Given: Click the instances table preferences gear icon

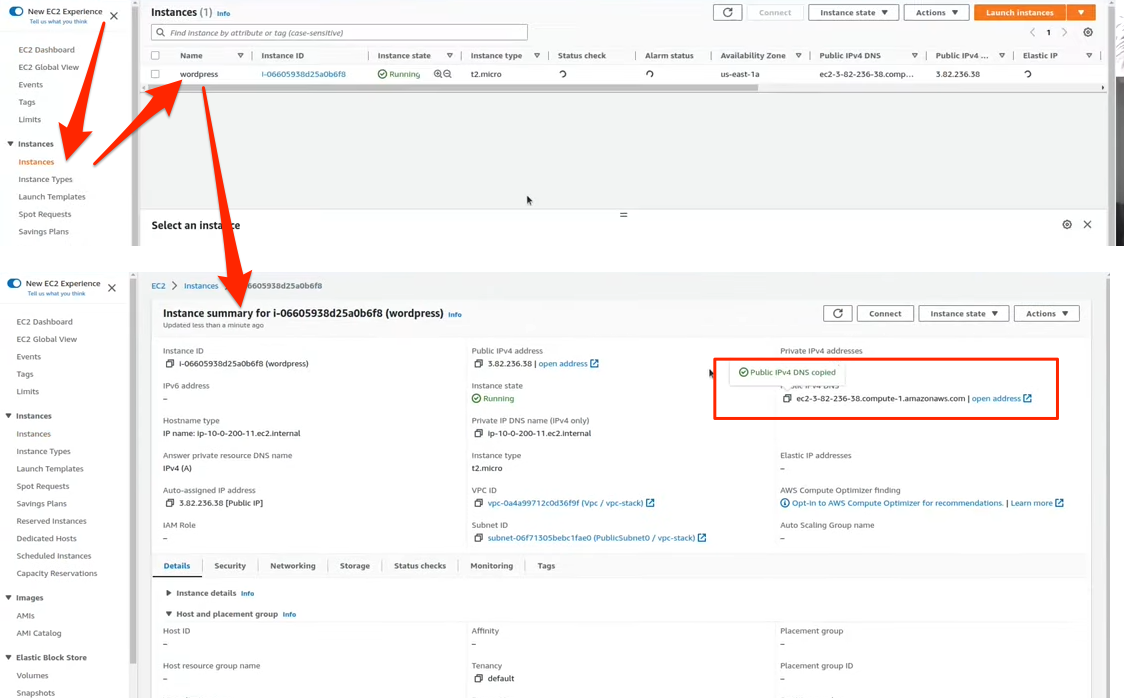Looking at the screenshot, I should 1088,33.
